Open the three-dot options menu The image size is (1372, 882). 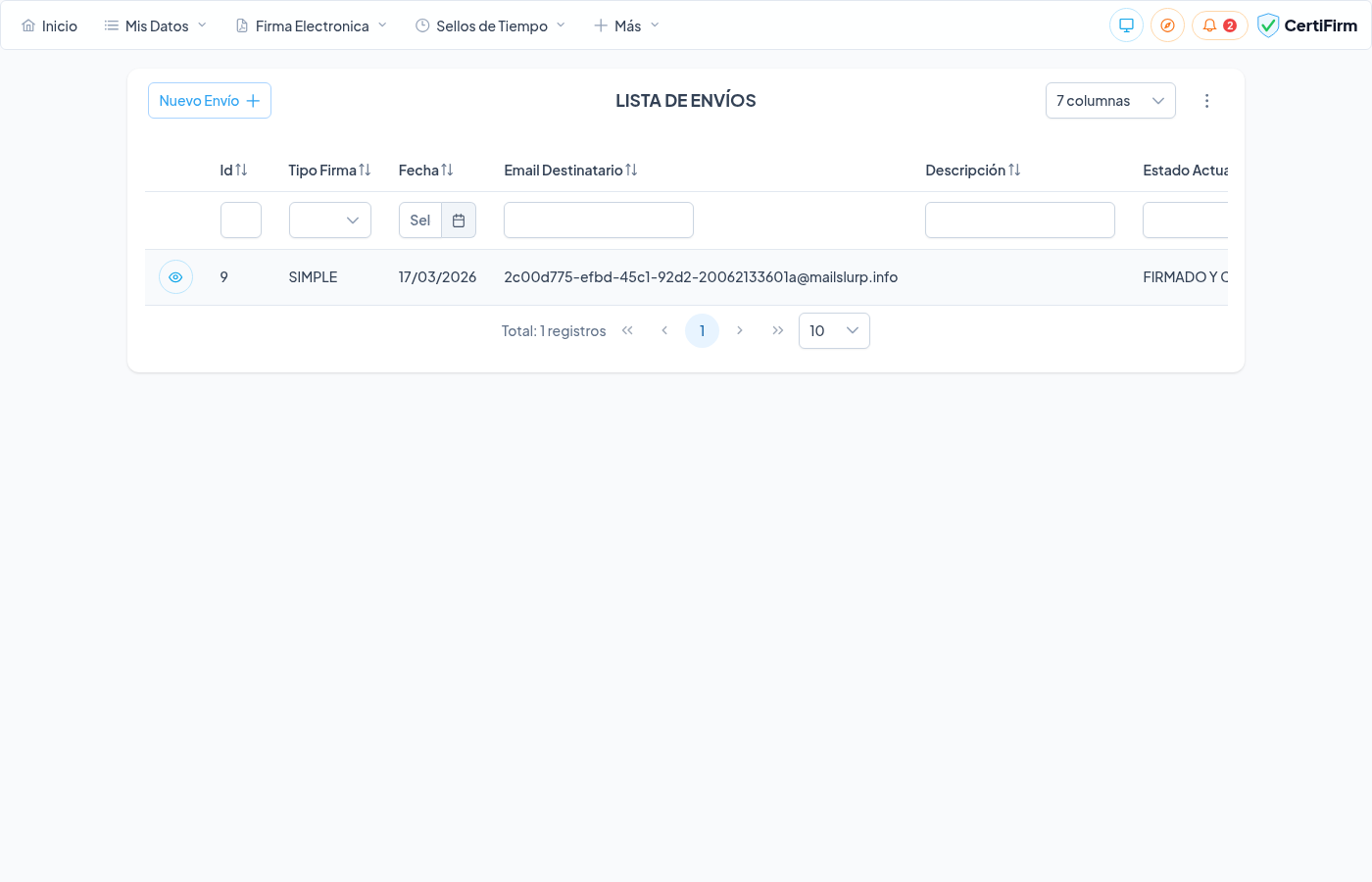click(x=1206, y=101)
